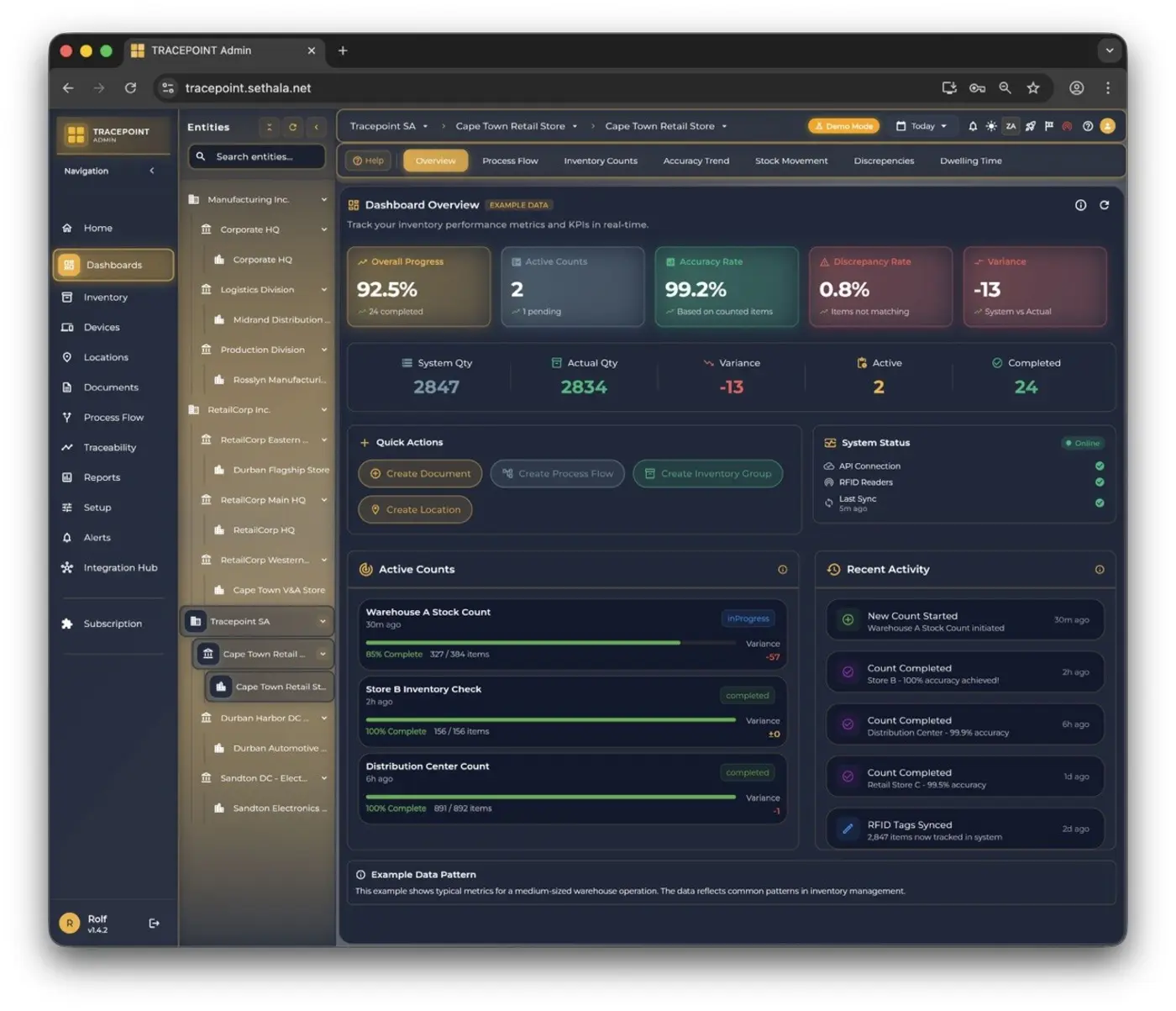Open the Accuracy Trend tab
This screenshot has width=1176, height=1011.
tap(696, 161)
